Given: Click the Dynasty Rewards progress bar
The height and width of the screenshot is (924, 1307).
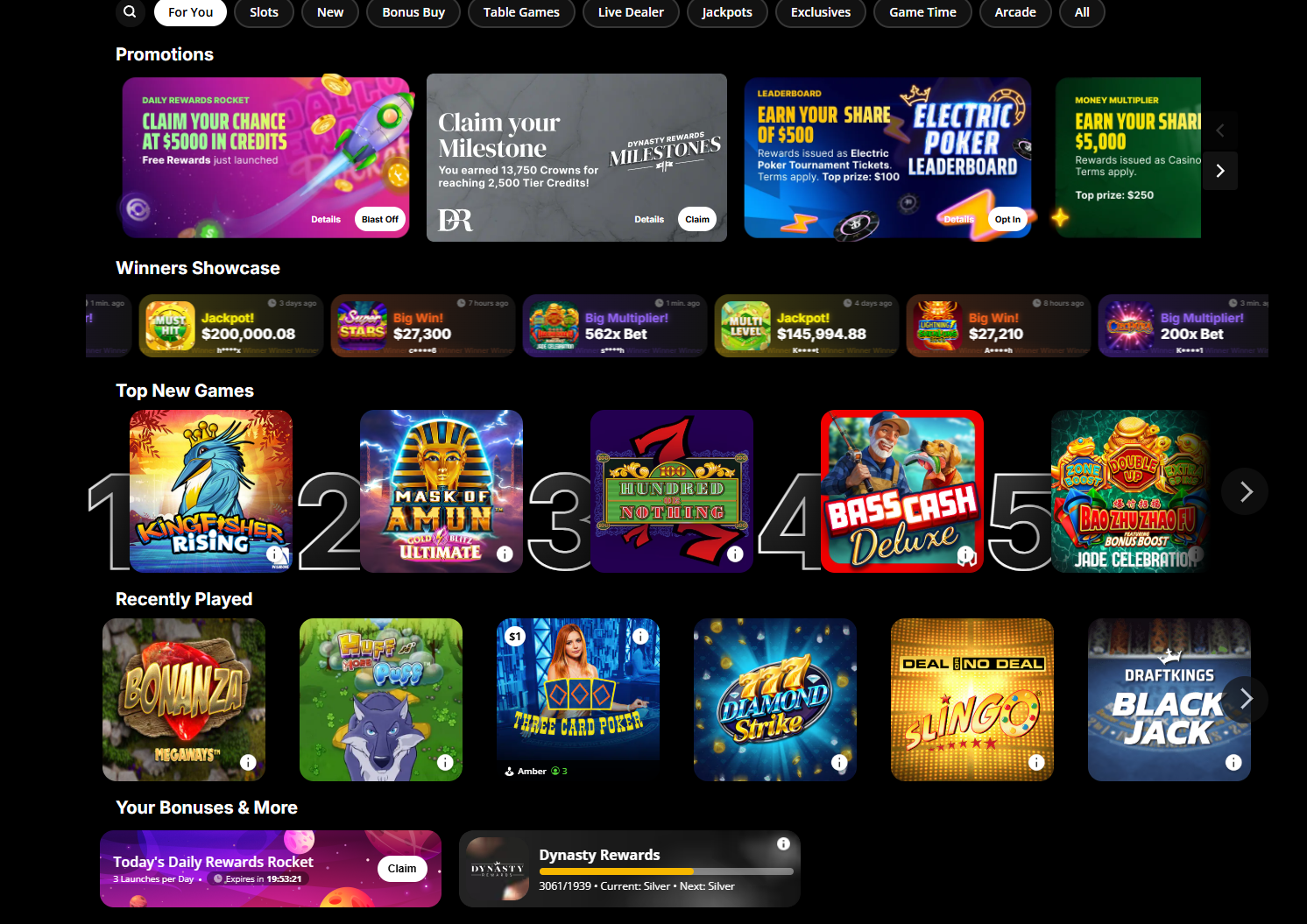Looking at the screenshot, I should tap(666, 871).
